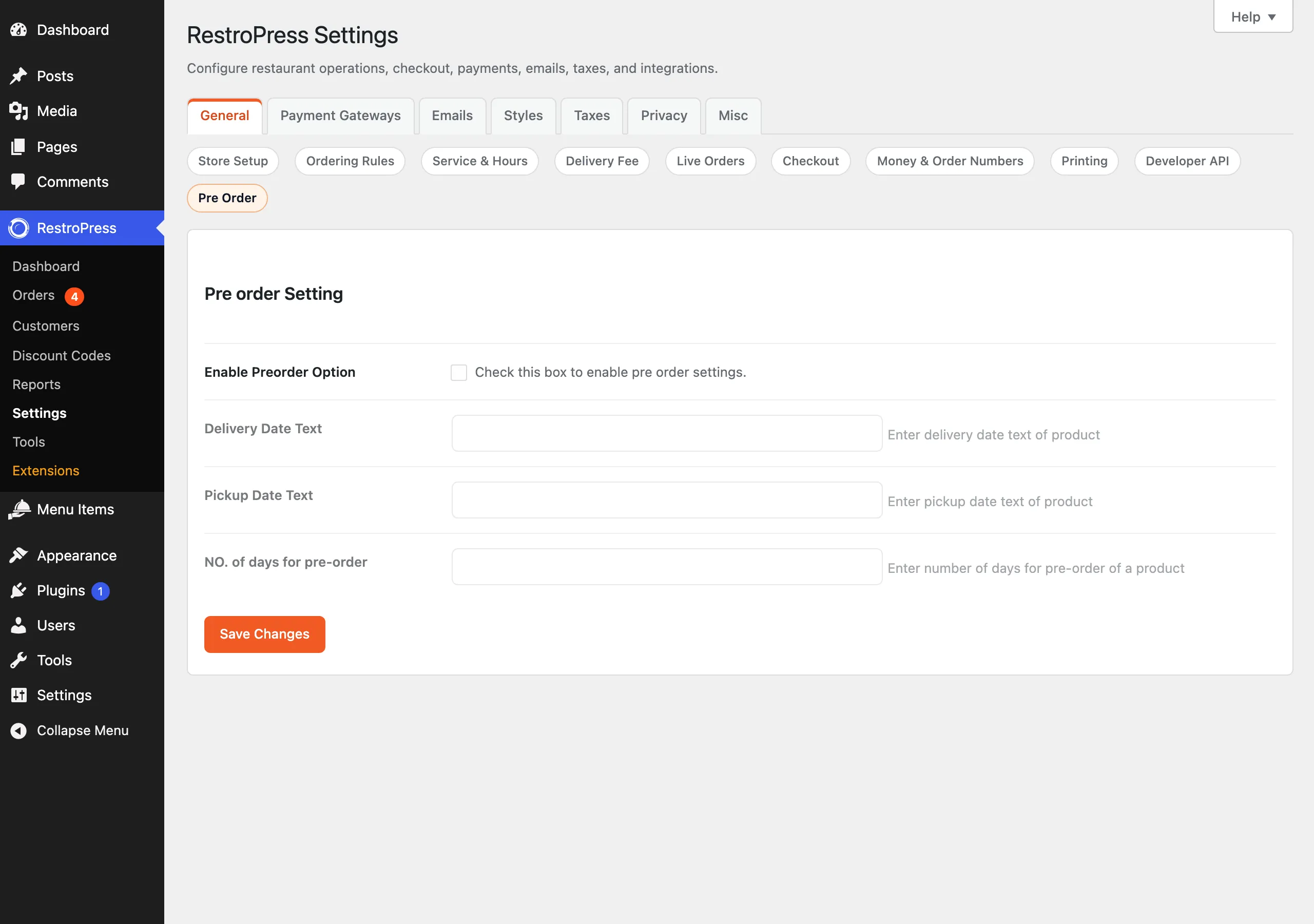Image resolution: width=1314 pixels, height=924 pixels.
Task: Select the Pre Order section pill
Action: pos(227,198)
